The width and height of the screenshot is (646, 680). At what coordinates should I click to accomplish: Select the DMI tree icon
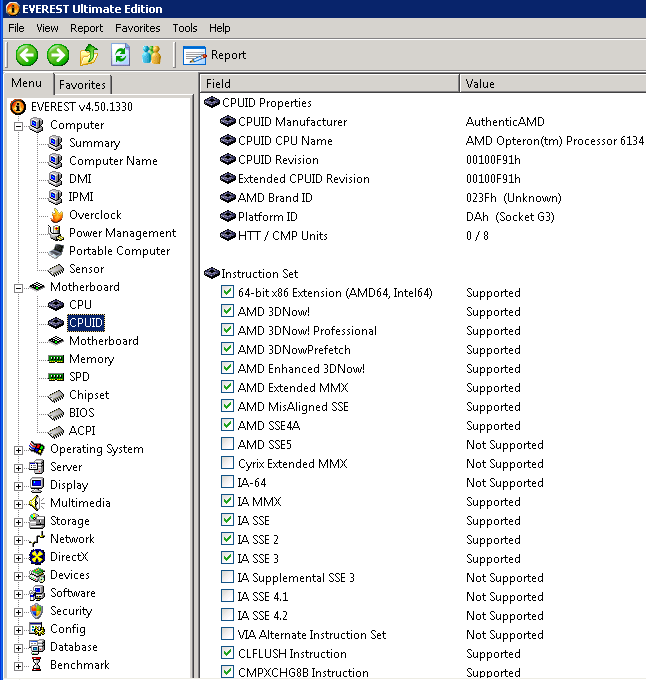coord(55,179)
